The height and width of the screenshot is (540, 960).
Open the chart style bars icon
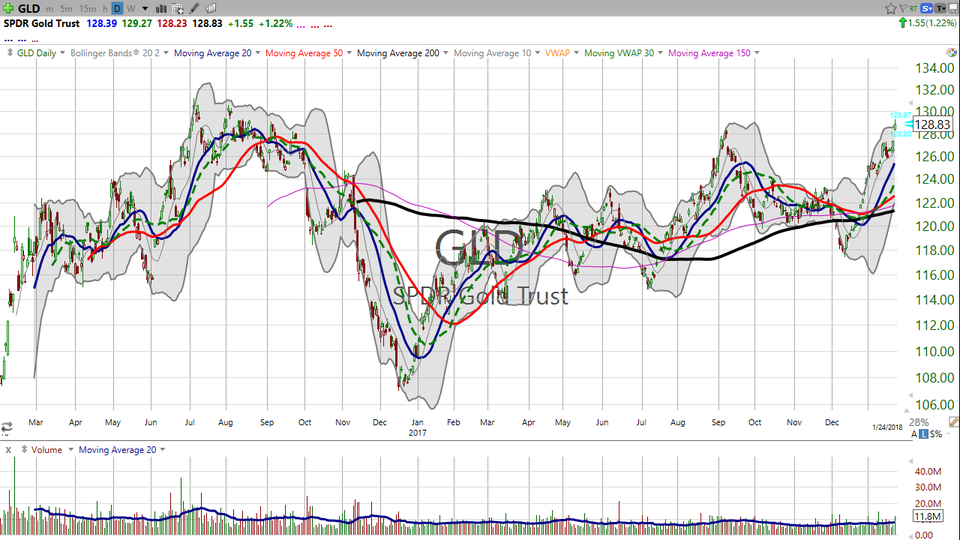pyautogui.click(x=161, y=9)
